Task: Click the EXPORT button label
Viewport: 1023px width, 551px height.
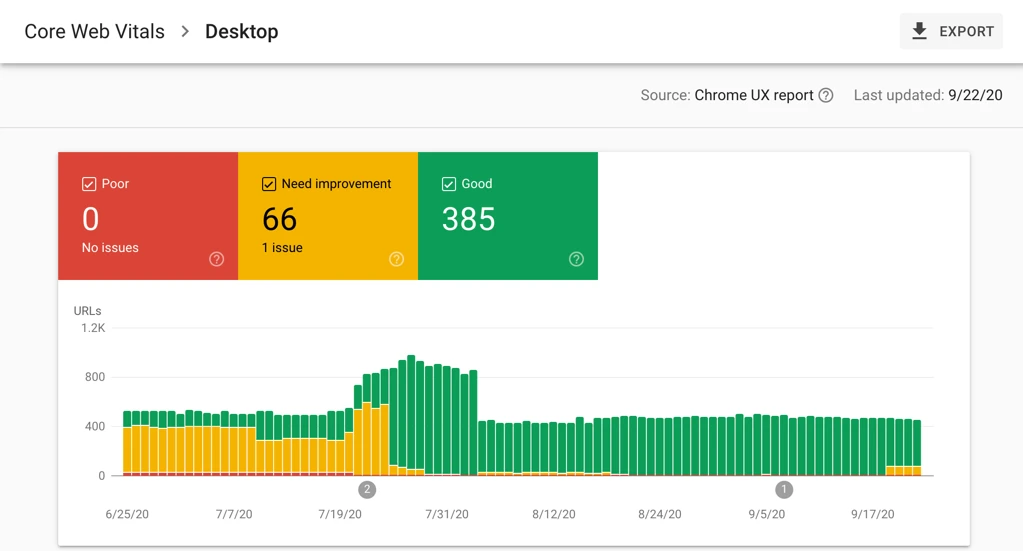Action: tap(966, 31)
